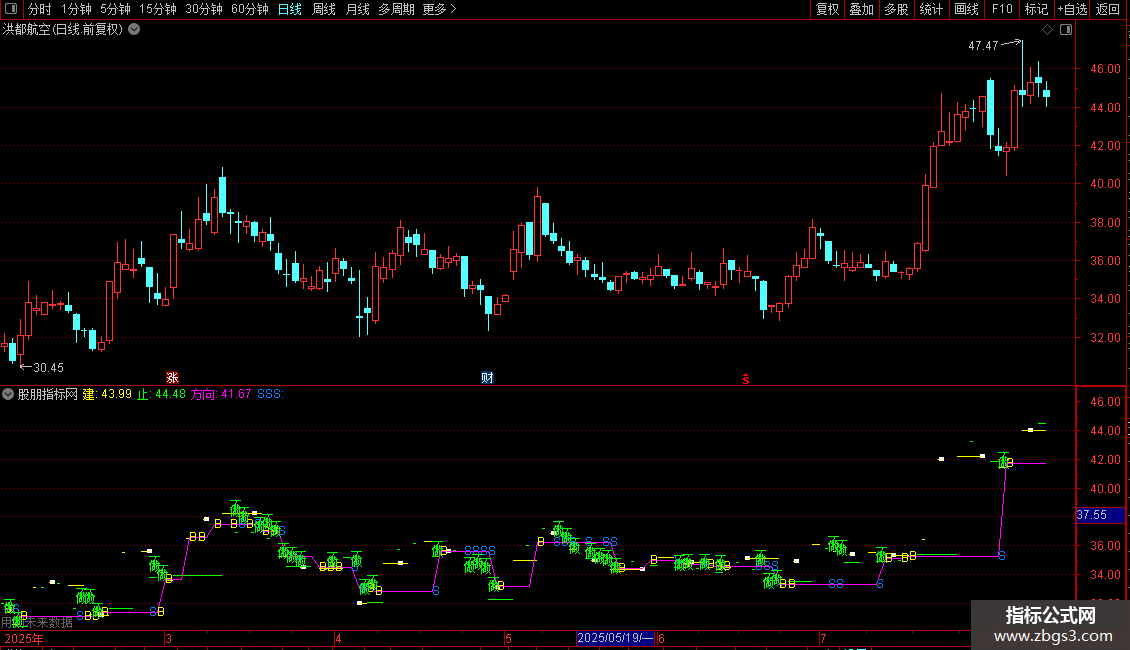Click the 返回 back button

point(1108,9)
